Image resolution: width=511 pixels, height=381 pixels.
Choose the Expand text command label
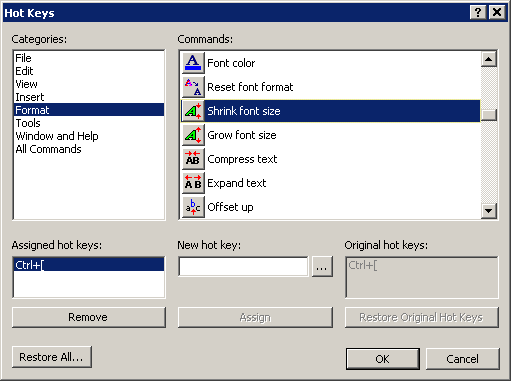click(237, 183)
